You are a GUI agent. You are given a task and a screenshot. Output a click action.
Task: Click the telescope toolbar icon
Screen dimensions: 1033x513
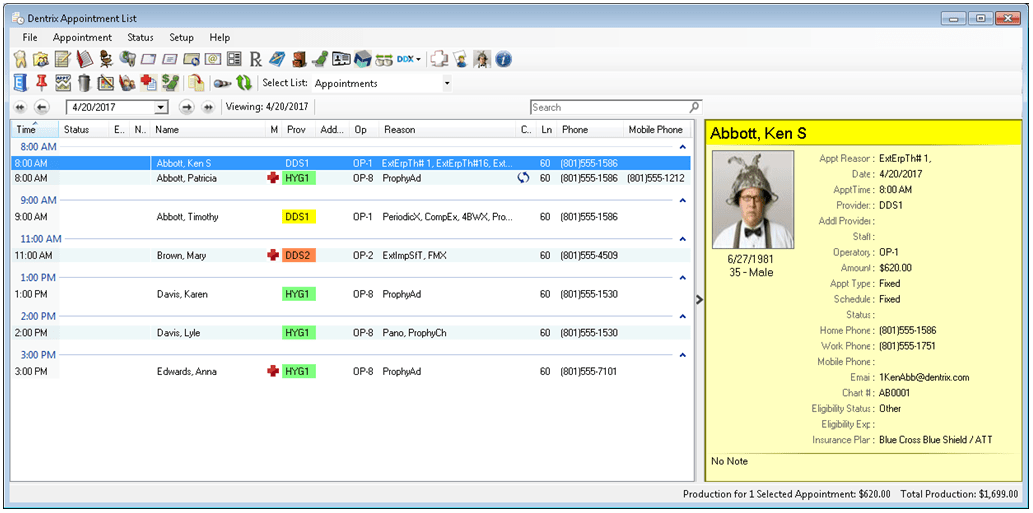coord(222,84)
